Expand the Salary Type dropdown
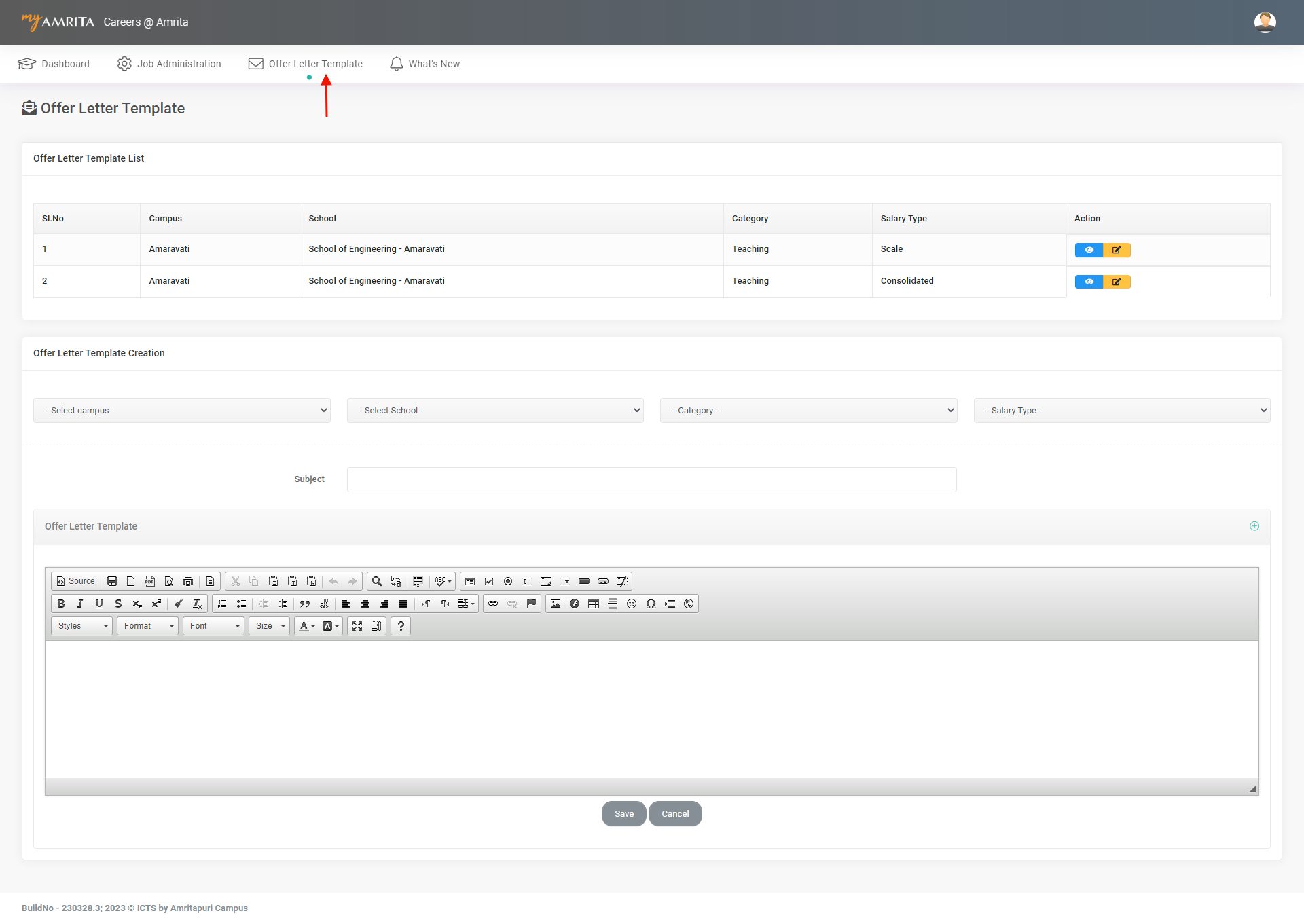The width and height of the screenshot is (1304, 924). coord(1121,410)
